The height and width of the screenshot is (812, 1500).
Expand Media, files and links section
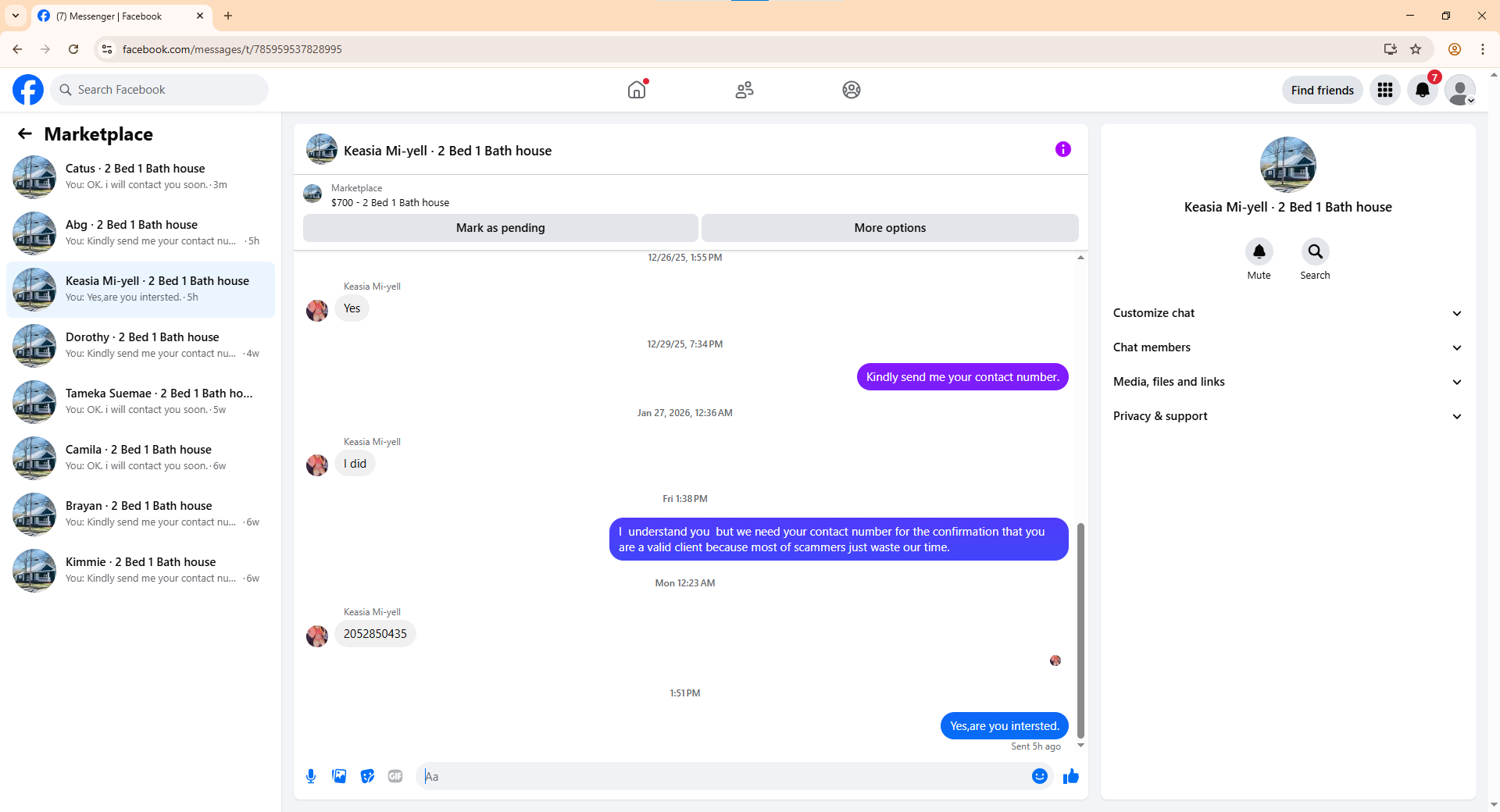tap(1287, 382)
